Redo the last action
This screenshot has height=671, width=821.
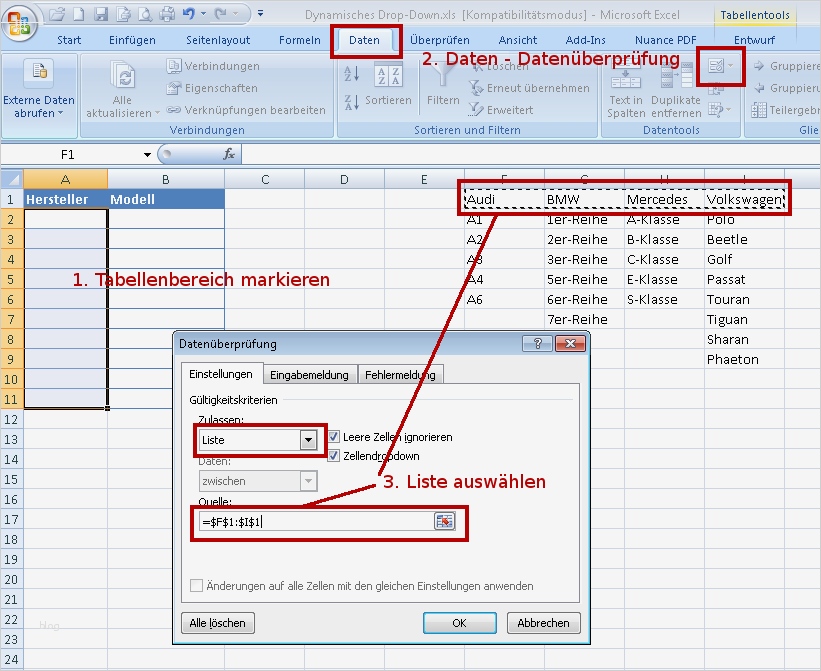pos(220,14)
